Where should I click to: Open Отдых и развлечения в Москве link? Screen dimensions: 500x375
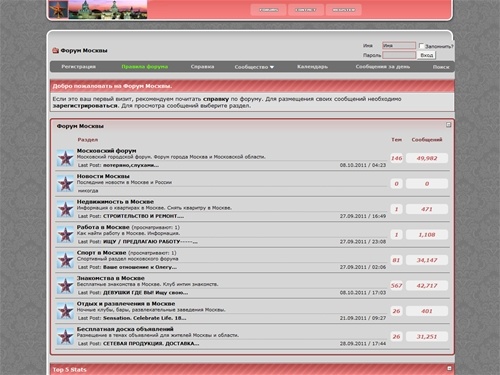(126, 304)
